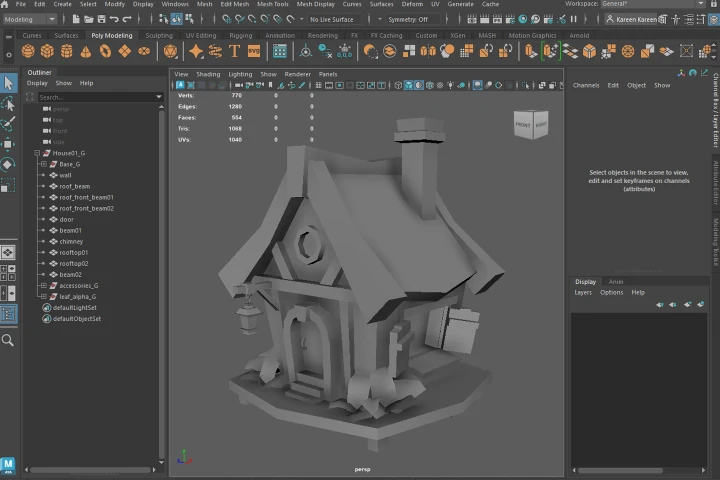Click Layers in the layer editor
This screenshot has width=720, height=480.
click(583, 293)
